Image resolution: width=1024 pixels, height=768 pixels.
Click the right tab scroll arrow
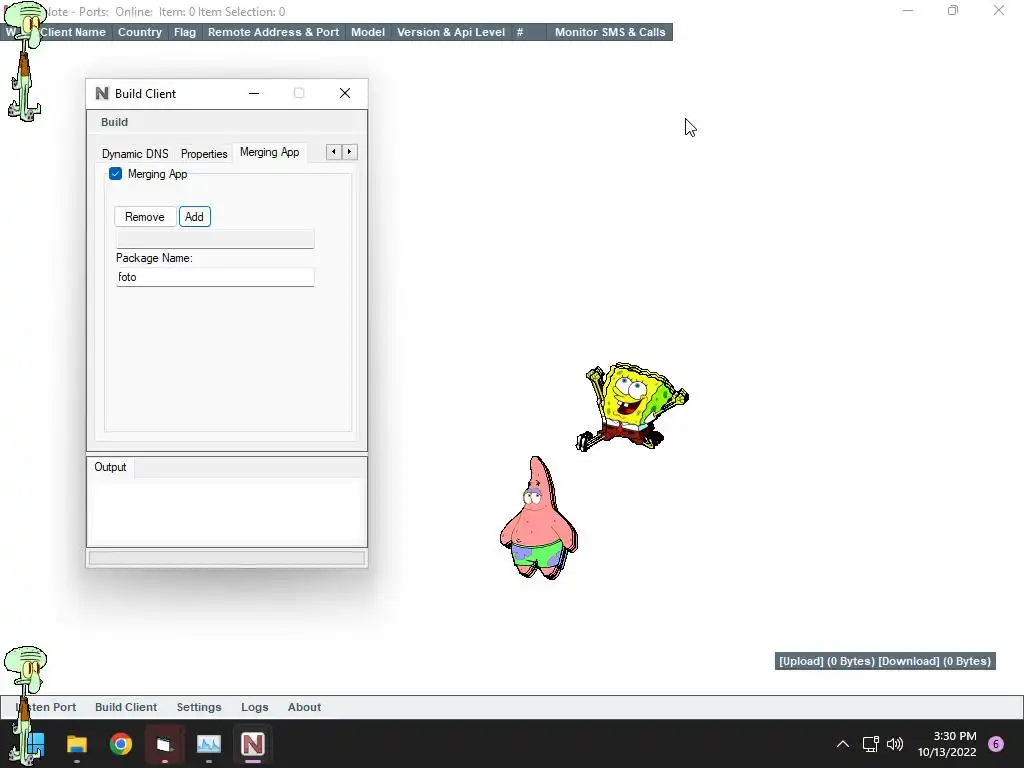(349, 152)
